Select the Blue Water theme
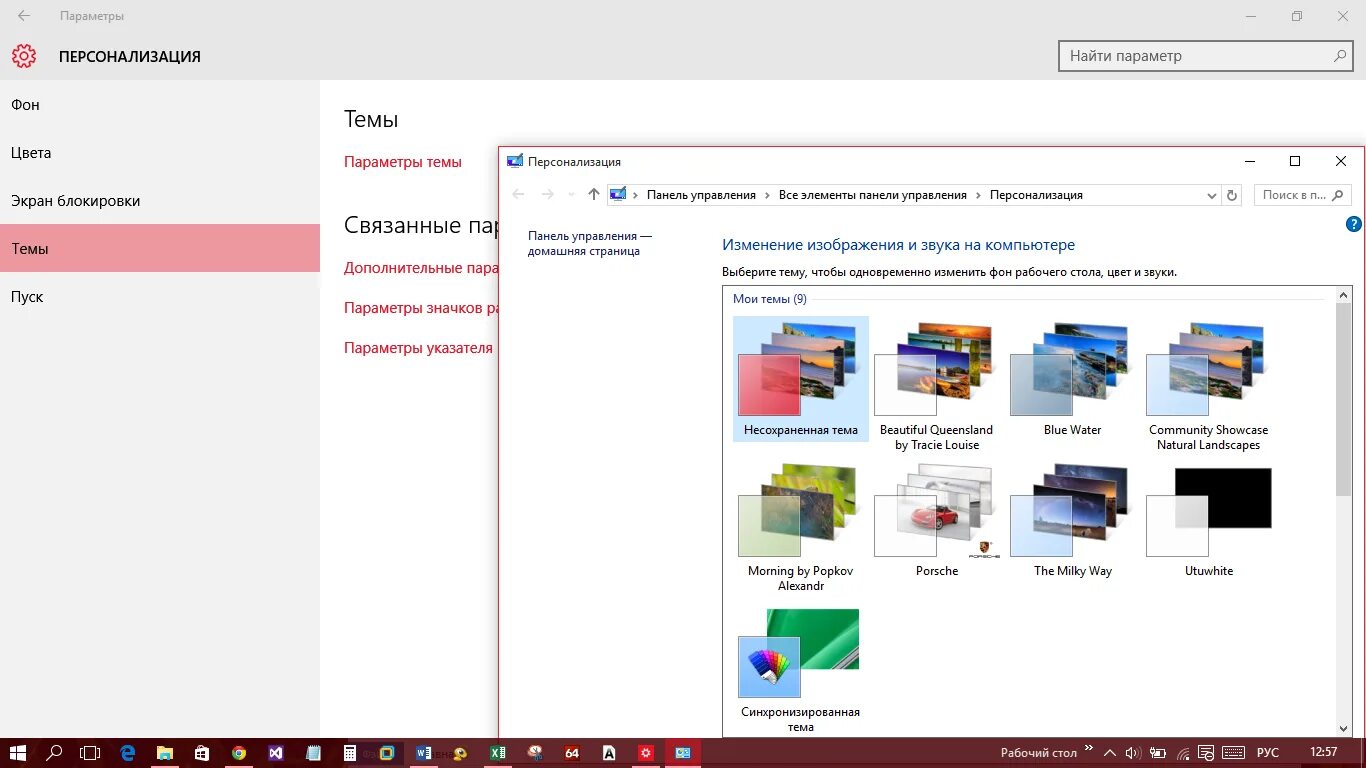 point(1073,379)
